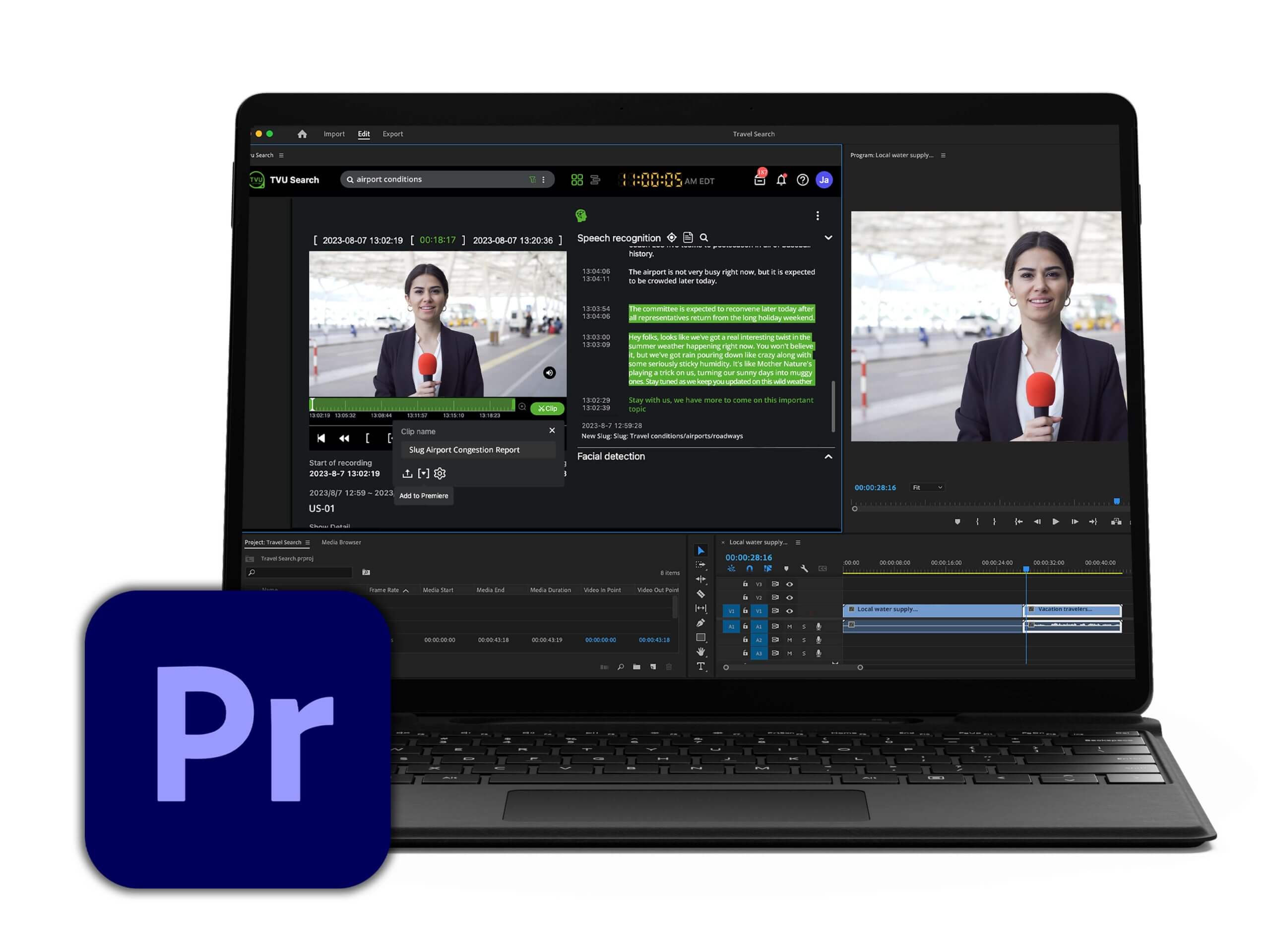Toggle timeline Snap magnet button

pyautogui.click(x=749, y=569)
